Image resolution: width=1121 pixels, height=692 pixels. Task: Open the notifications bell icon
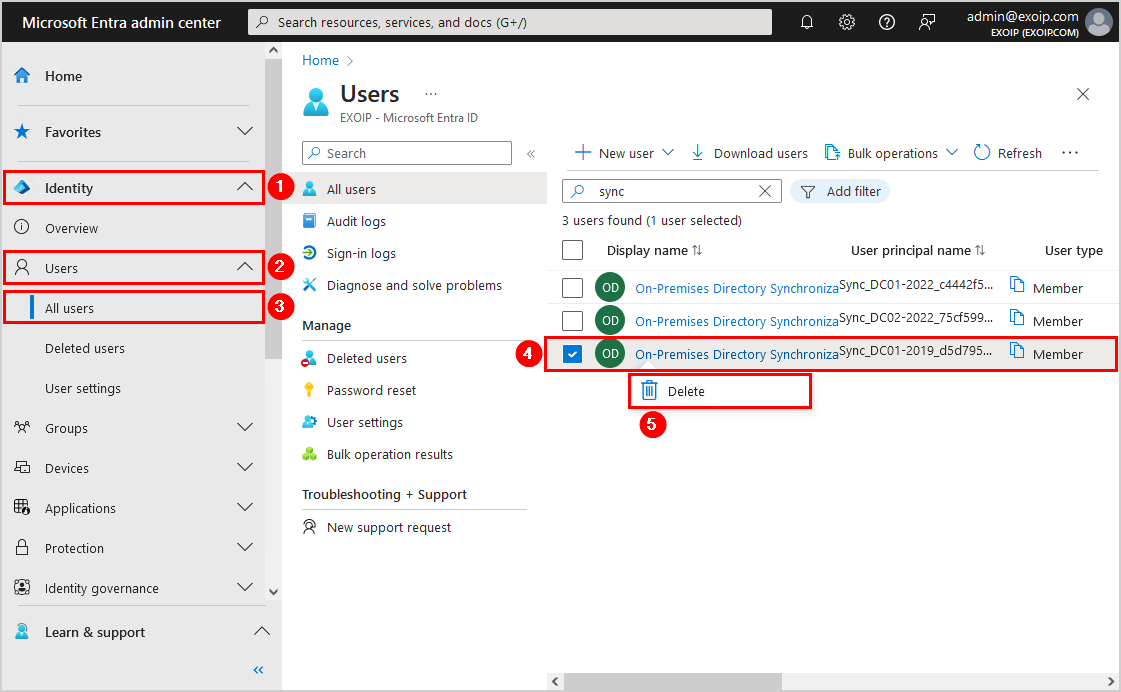(806, 22)
